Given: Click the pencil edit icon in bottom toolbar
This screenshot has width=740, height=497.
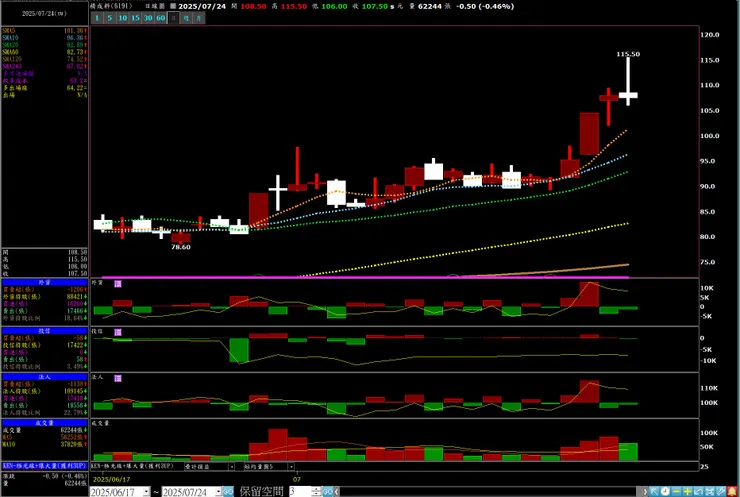Looking at the screenshot, I should [721, 491].
